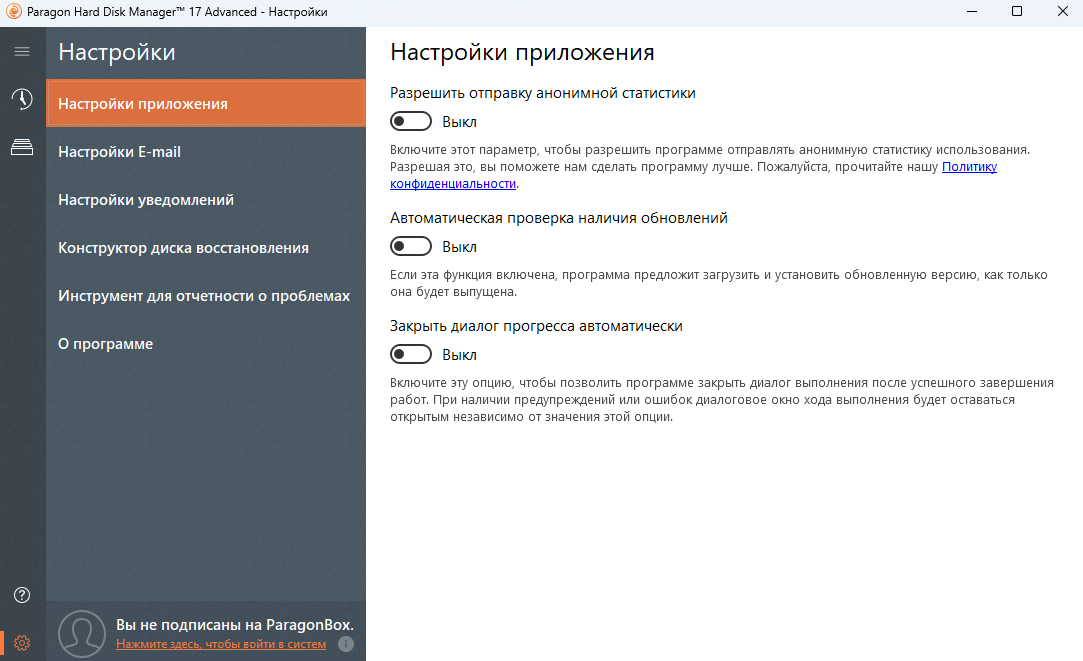Open the hamburger menu in sidebar
This screenshot has width=1083, height=661.
point(22,52)
